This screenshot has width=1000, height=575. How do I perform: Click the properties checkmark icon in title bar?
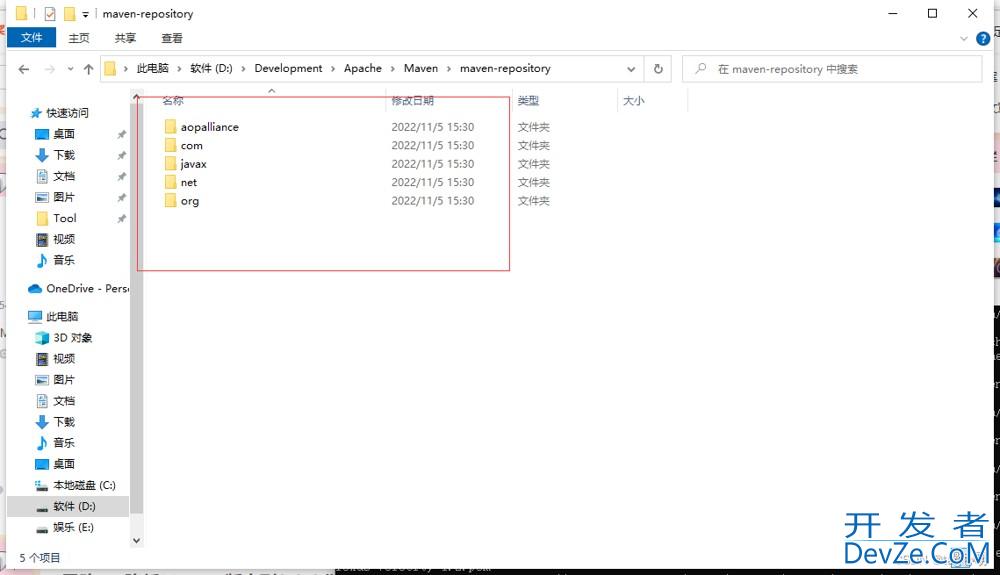[50, 13]
